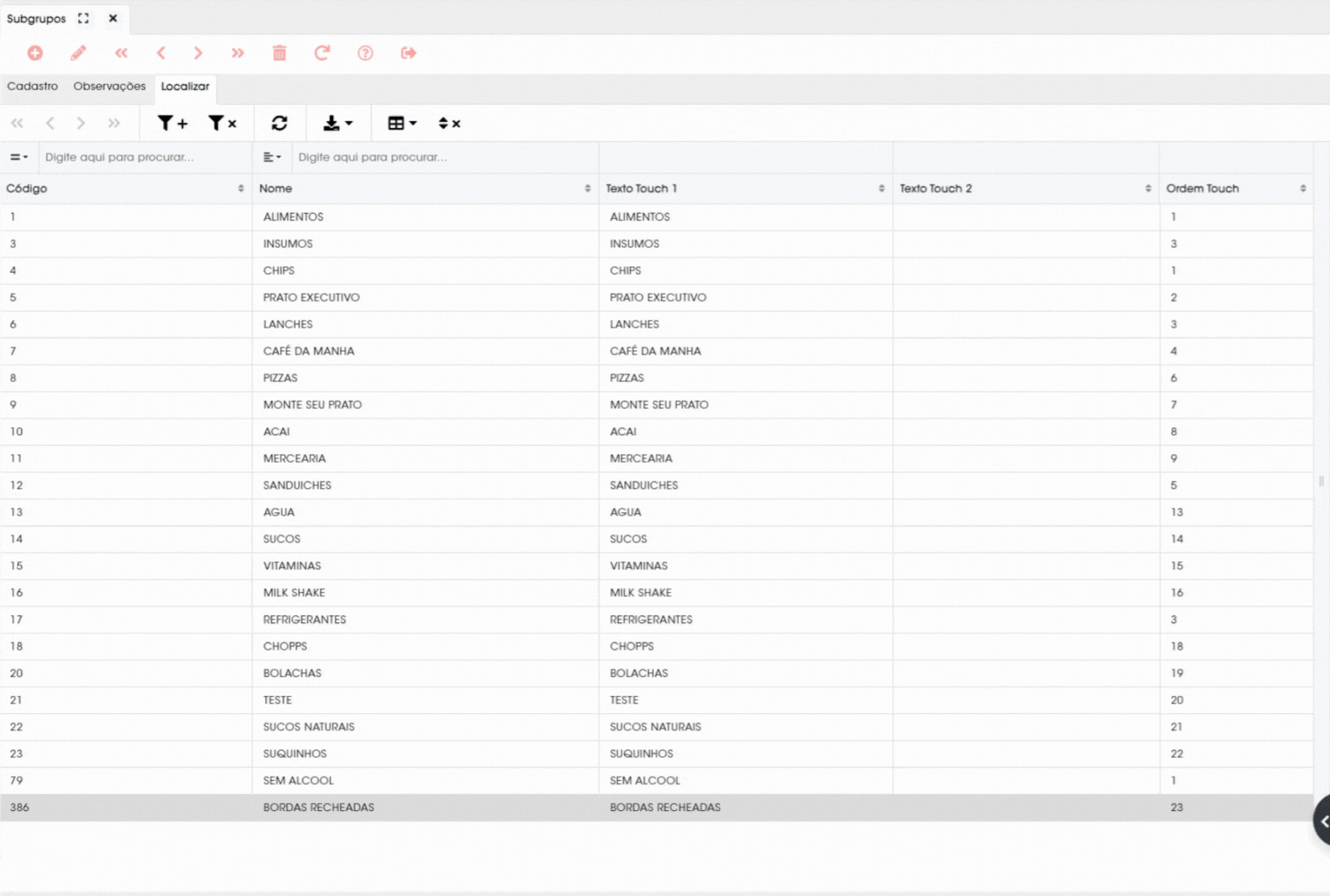The width and height of the screenshot is (1330, 896).
Task: Open the Nome filter operator dropdown
Action: point(272,157)
